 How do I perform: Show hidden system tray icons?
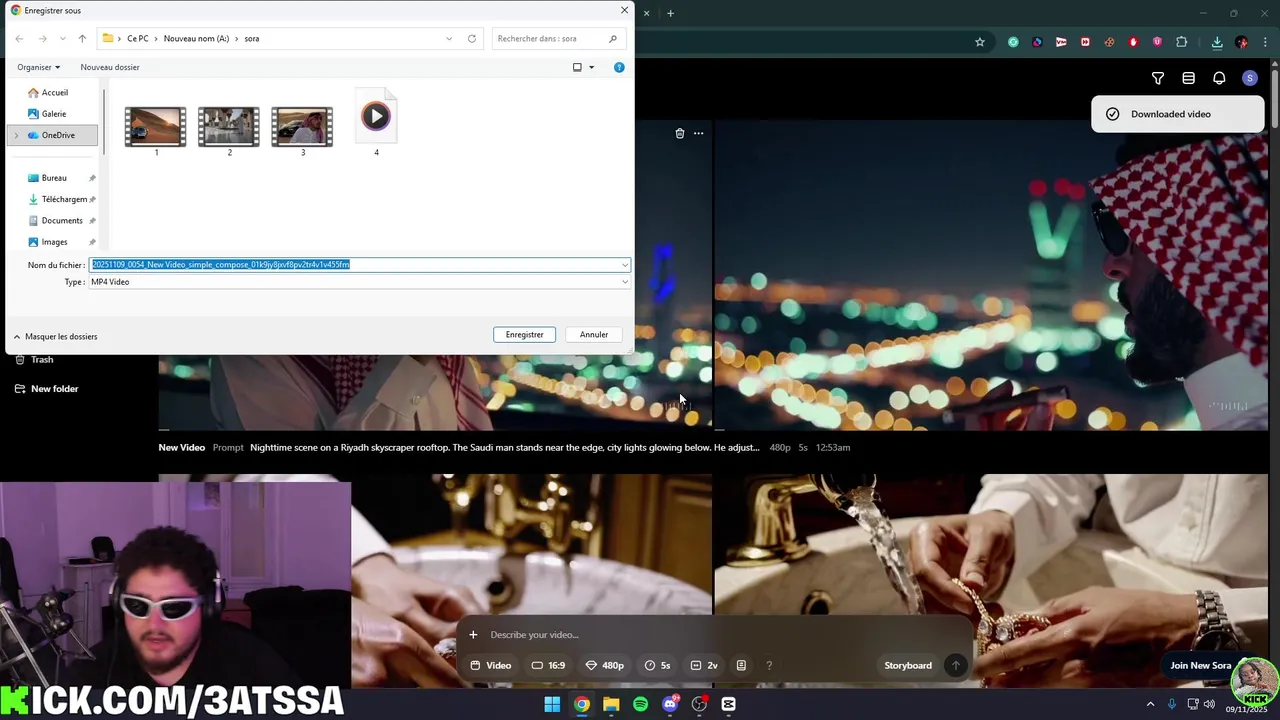click(1150, 704)
